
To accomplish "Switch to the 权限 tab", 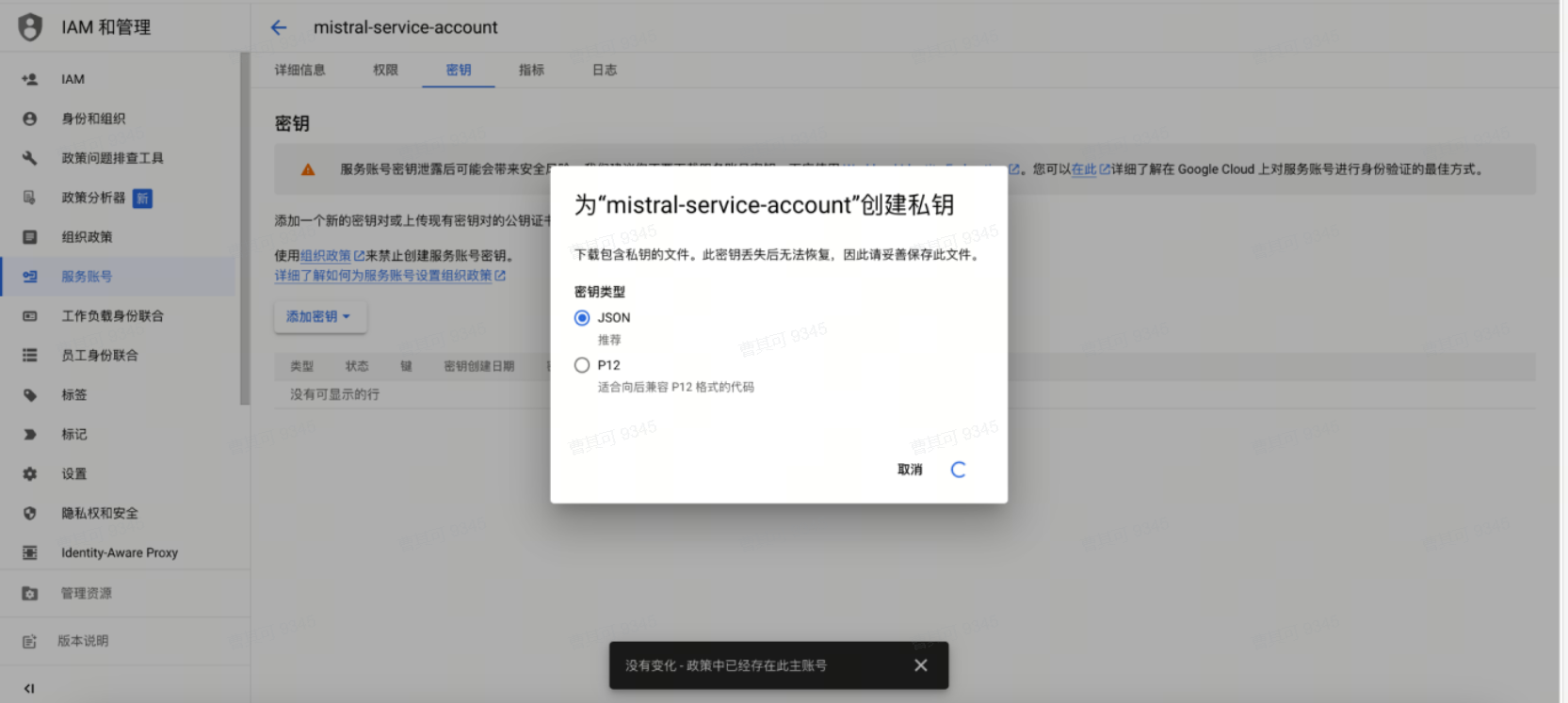I will 385,70.
